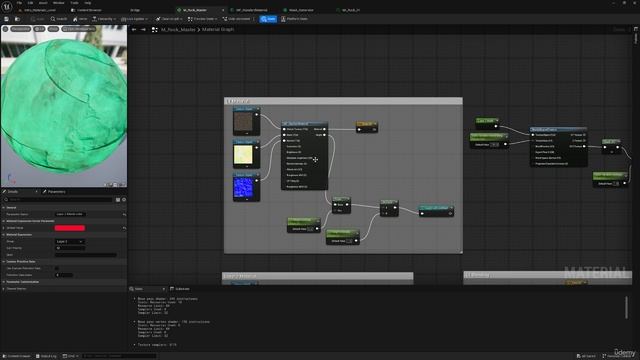Image resolution: width=640 pixels, height=360 pixels.
Task: Navigate back with graph left arrow
Action: 134,29
